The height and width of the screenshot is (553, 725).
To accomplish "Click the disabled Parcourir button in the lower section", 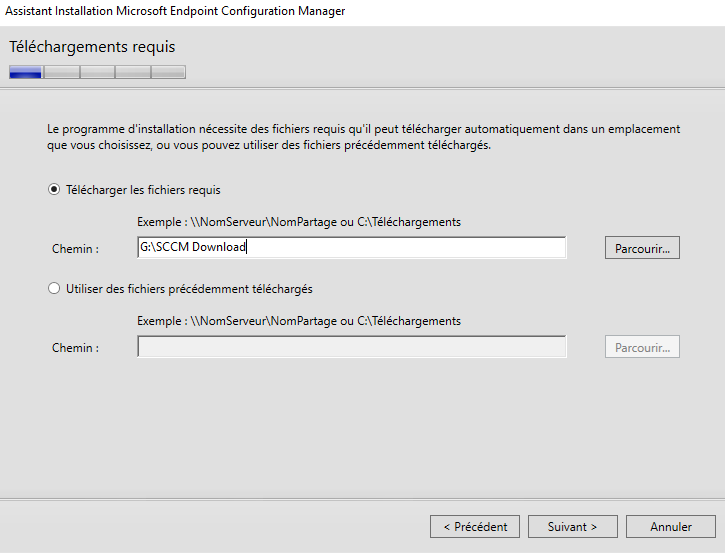I will 642,347.
